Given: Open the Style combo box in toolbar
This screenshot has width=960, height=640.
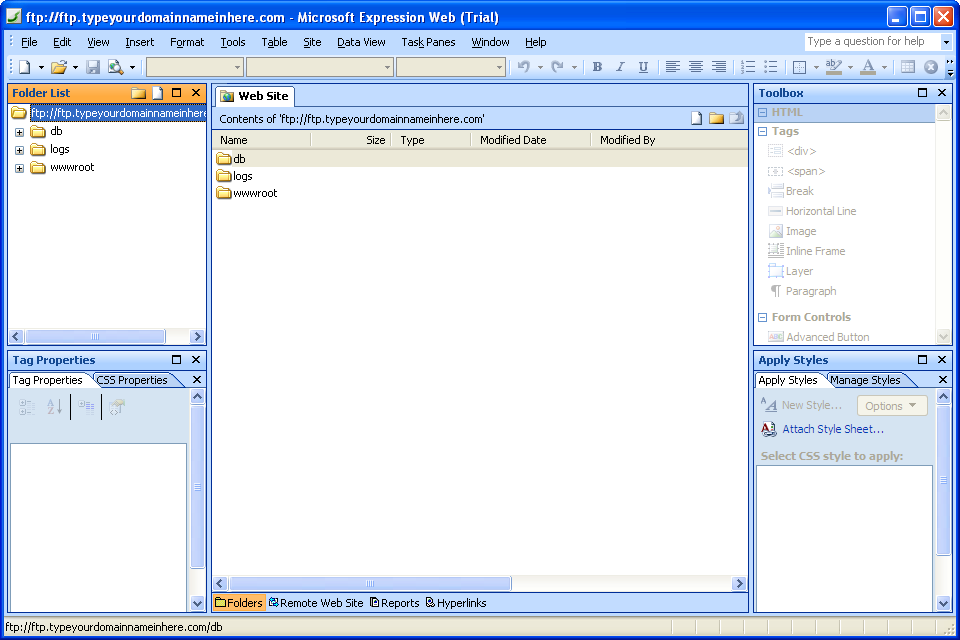Looking at the screenshot, I should point(195,67).
